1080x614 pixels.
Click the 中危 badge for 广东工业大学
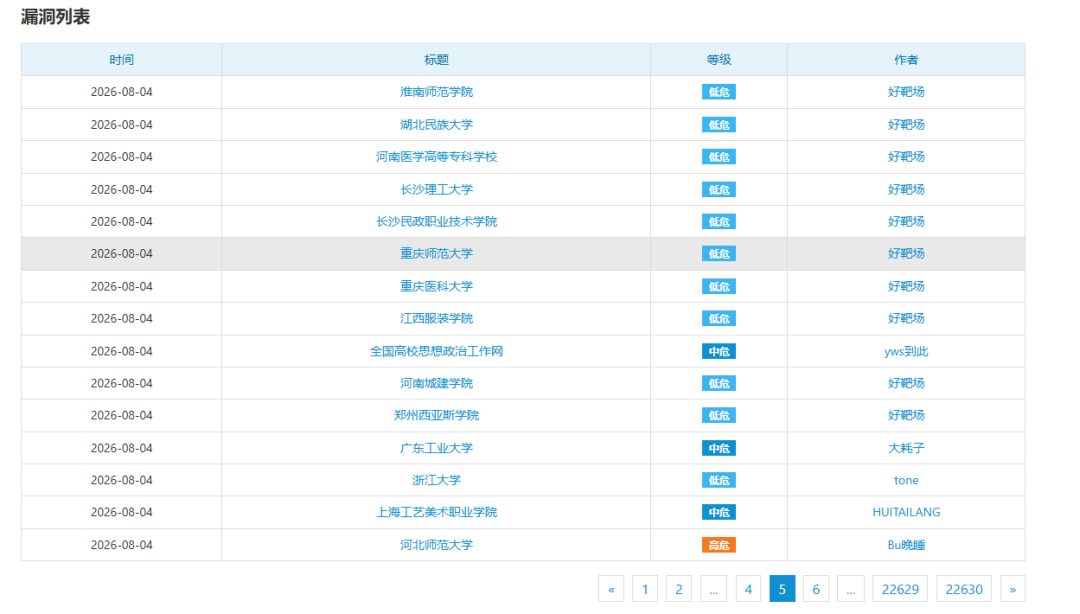click(x=718, y=448)
